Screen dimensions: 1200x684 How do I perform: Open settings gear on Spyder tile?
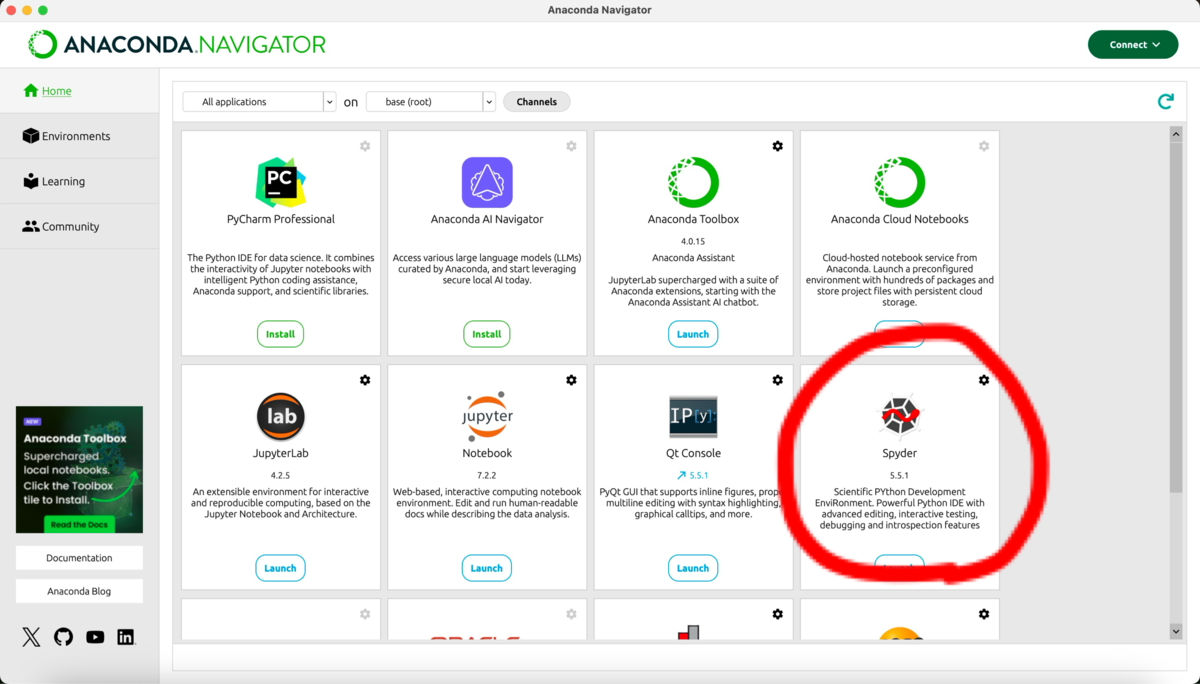pos(984,380)
